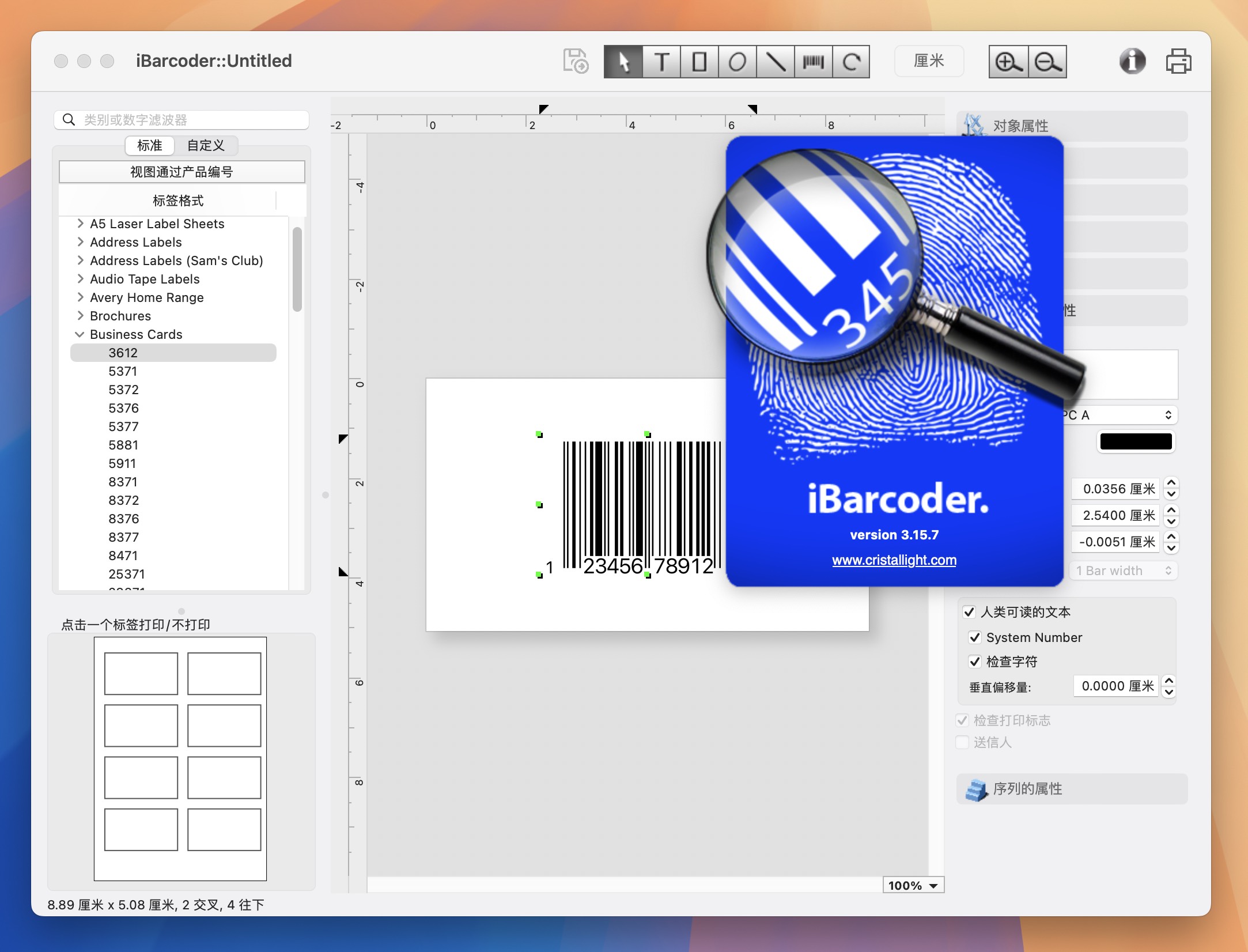The image size is (1248, 952).
Task: Click the 2.5400 厘米 value field
Action: [1115, 515]
